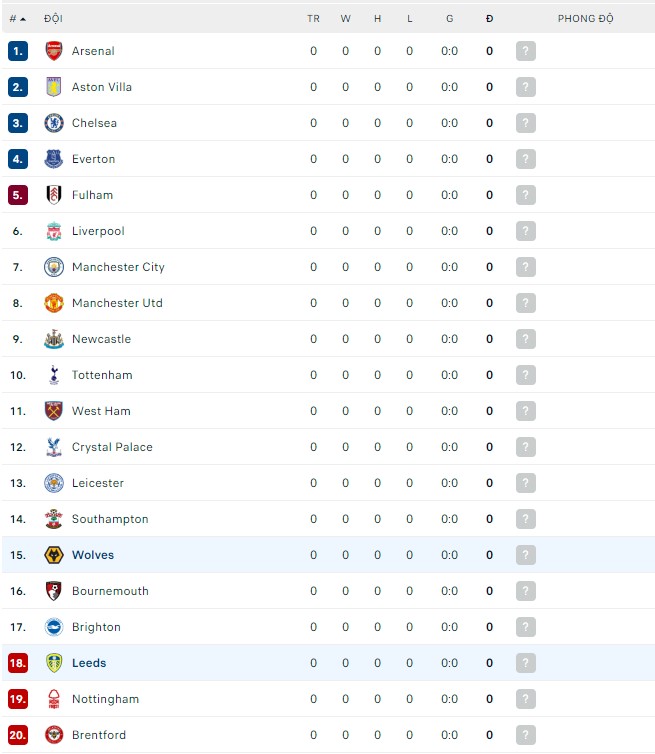This screenshot has height=754, width=655.
Task: Open the Aston Villa team link
Action: click(x=102, y=87)
